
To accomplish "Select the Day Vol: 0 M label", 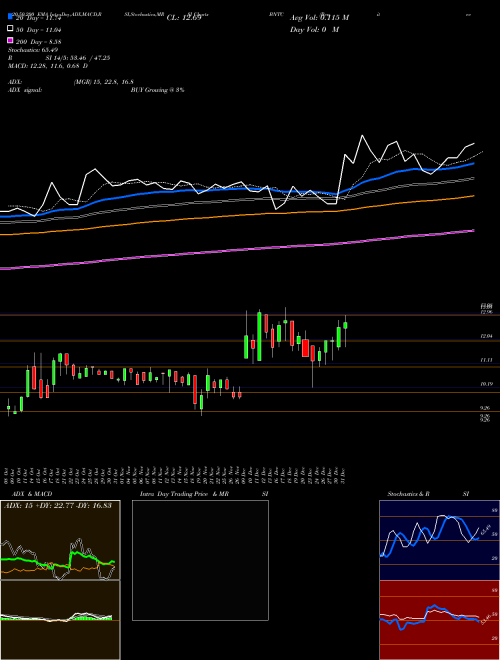I will [x=314, y=29].
